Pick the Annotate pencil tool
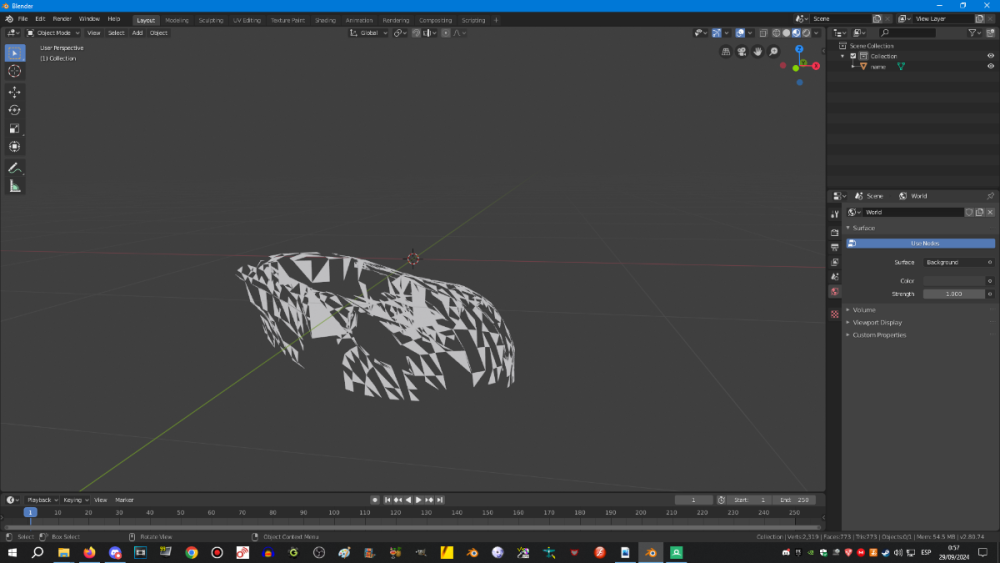 [14, 167]
